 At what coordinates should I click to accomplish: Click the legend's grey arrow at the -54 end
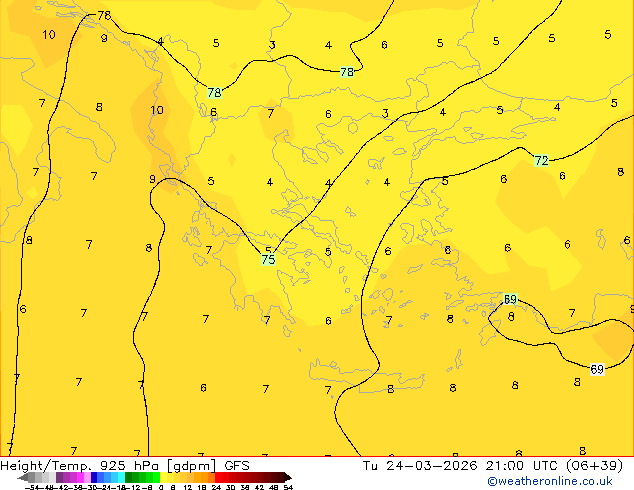23,477
